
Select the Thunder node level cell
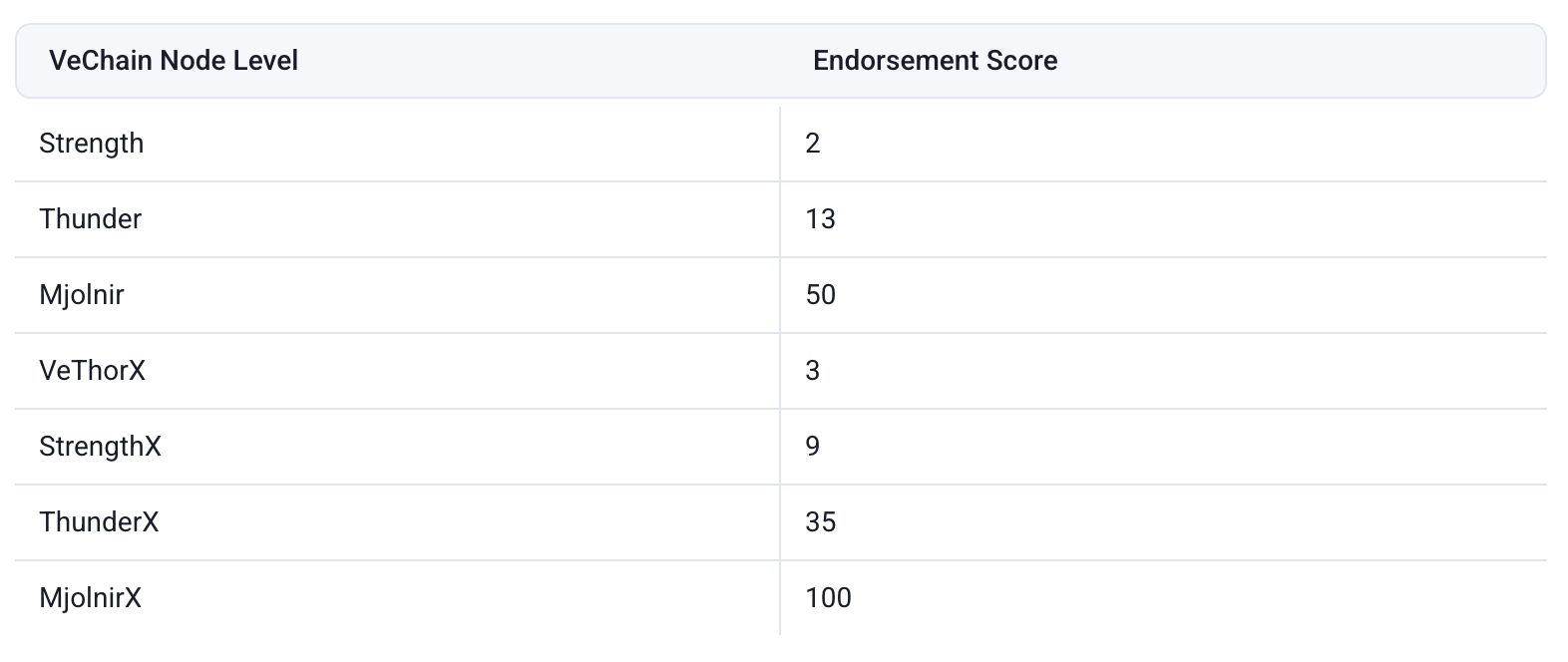tap(91, 219)
